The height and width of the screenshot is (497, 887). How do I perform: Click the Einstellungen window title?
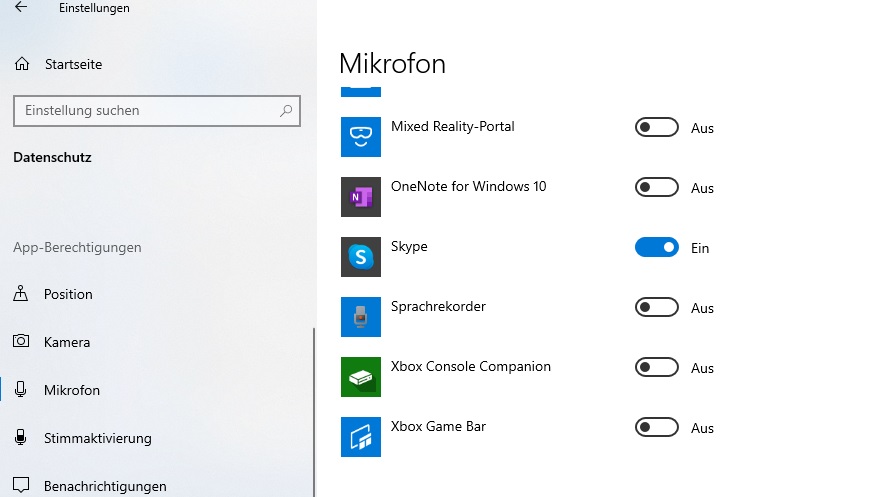click(x=94, y=8)
